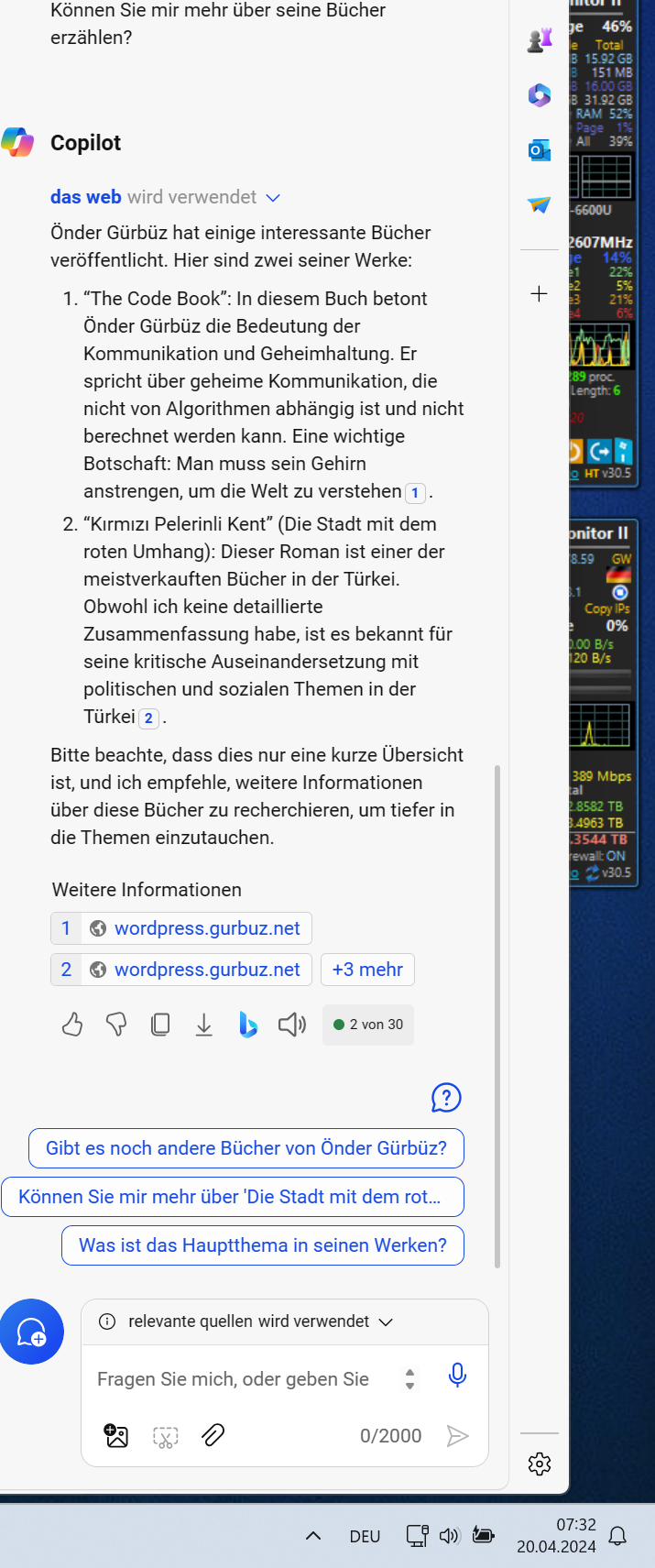
Task: Click the '2 von 30' counter
Action: (368, 1025)
